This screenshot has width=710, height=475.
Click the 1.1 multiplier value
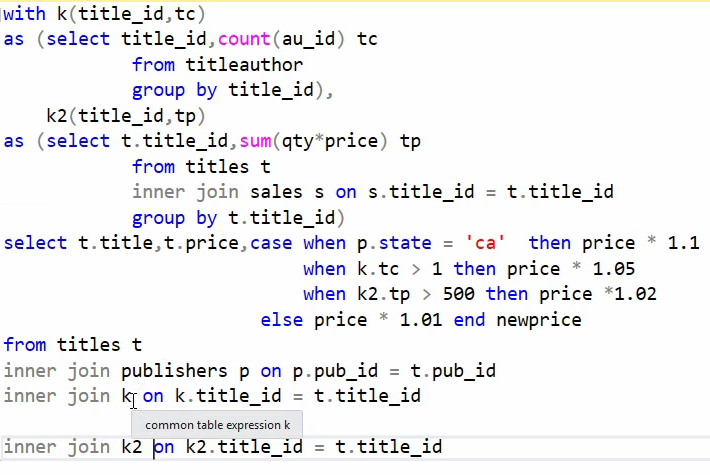tap(684, 243)
